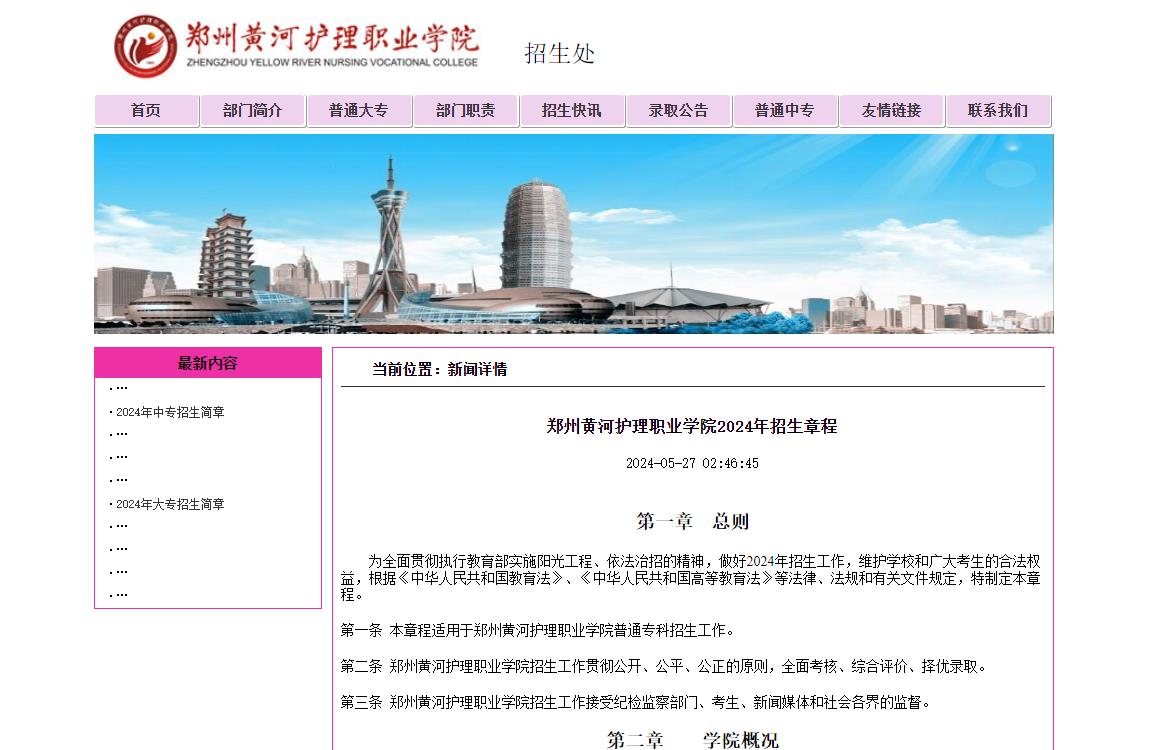
Task: Click the article title 郑州黄河护理职业学院2024年招生章程
Action: point(692,426)
